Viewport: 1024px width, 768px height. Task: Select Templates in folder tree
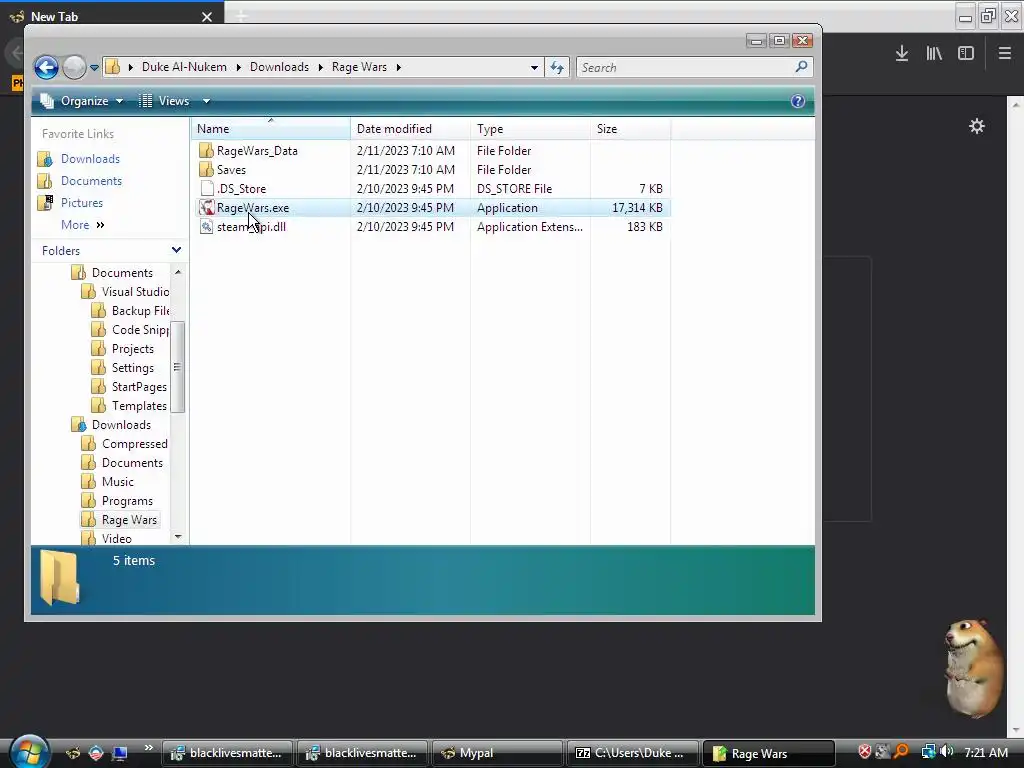(139, 406)
